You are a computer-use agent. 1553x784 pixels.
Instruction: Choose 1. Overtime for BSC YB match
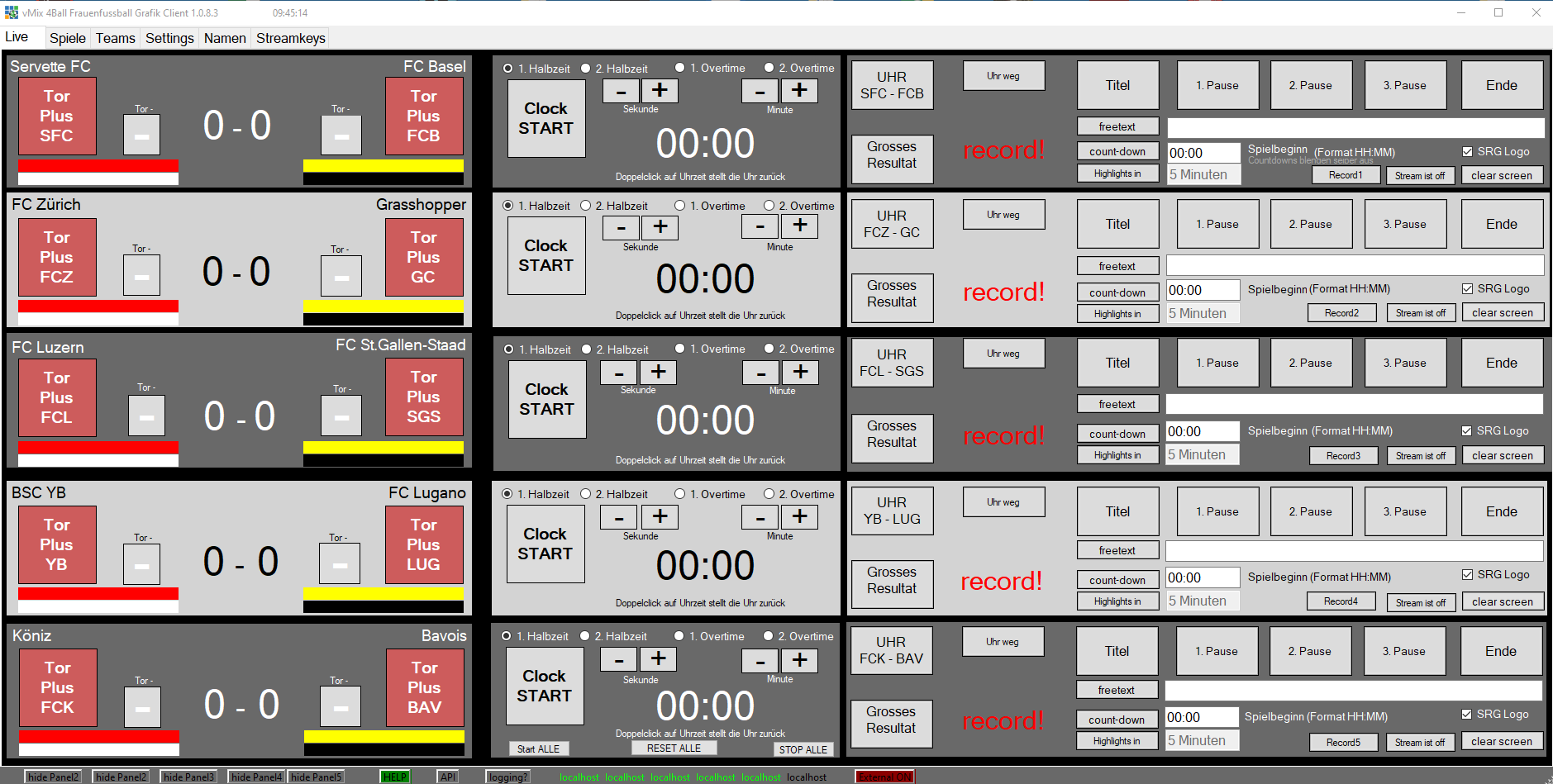pos(679,494)
